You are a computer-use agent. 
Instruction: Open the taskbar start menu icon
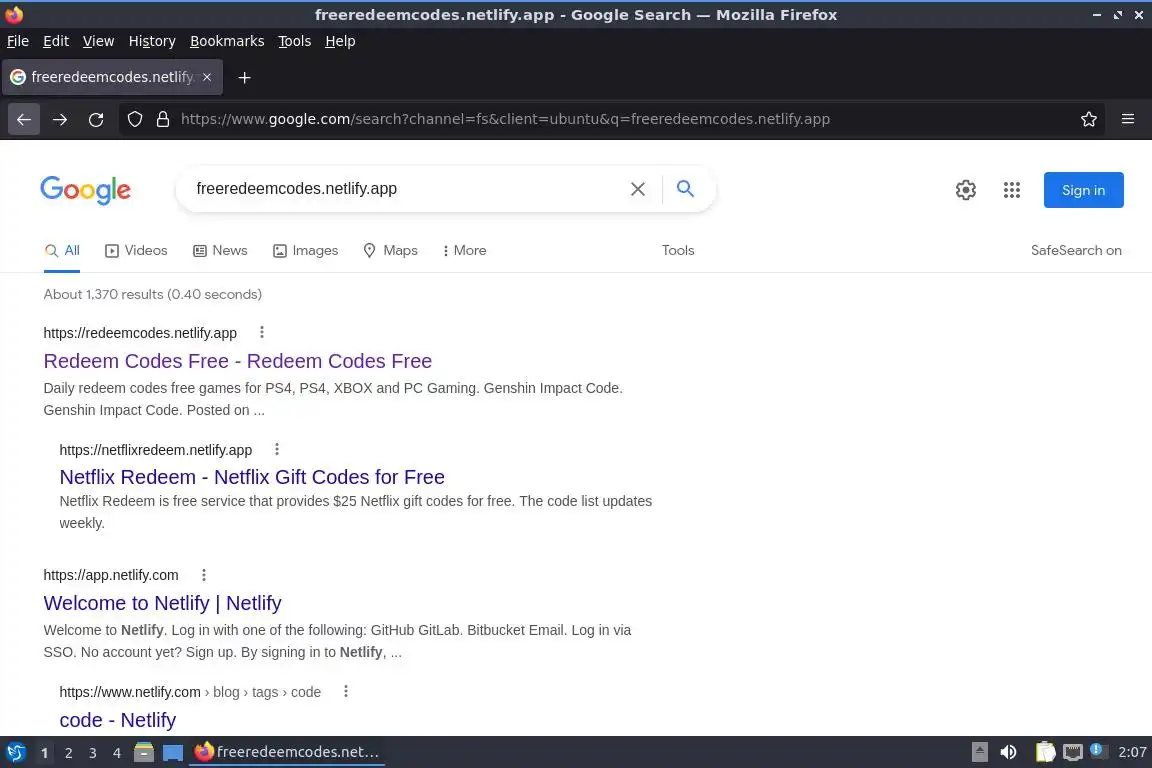[x=15, y=753]
